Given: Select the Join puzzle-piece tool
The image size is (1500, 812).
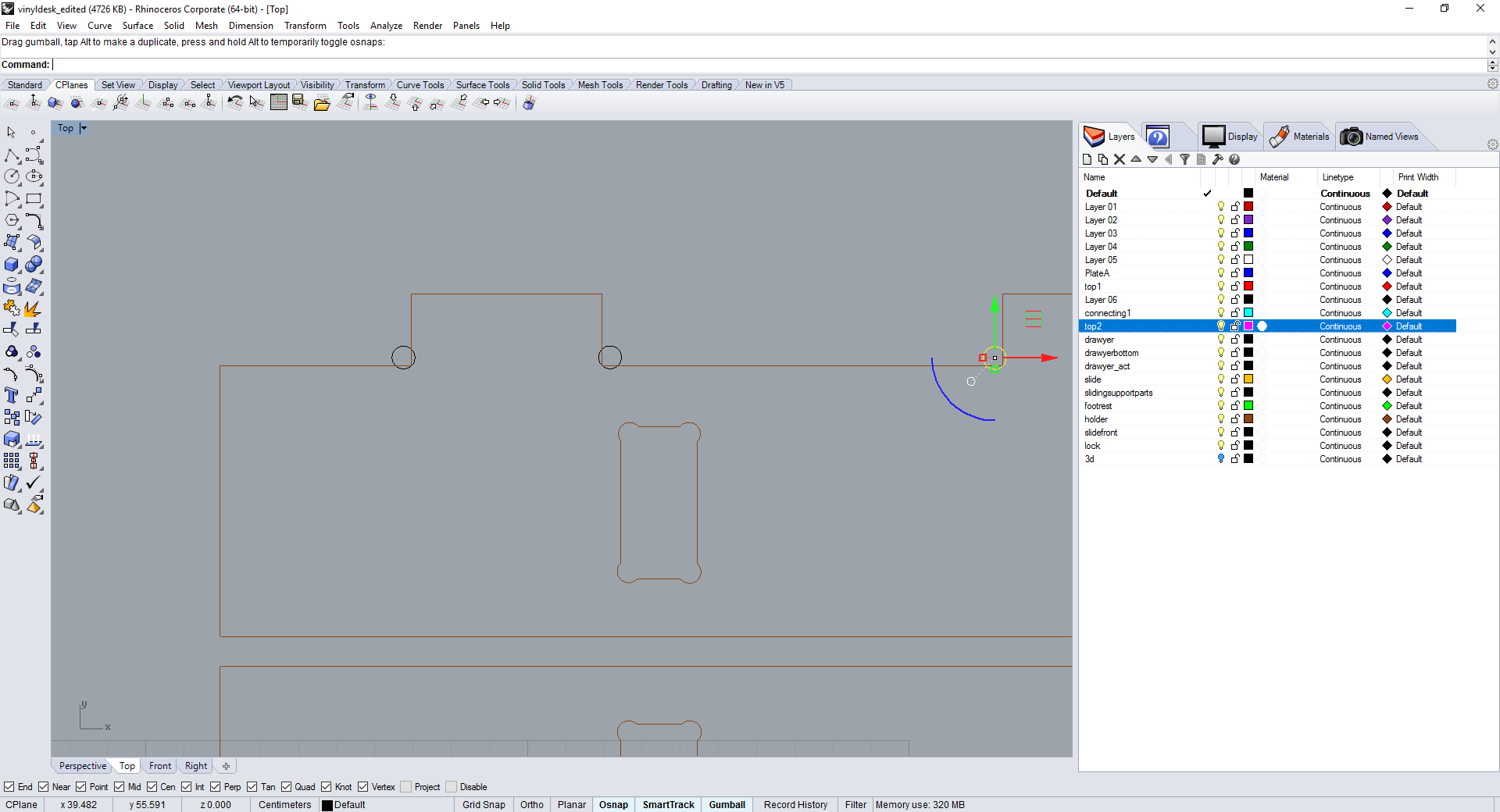Looking at the screenshot, I should [x=12, y=308].
